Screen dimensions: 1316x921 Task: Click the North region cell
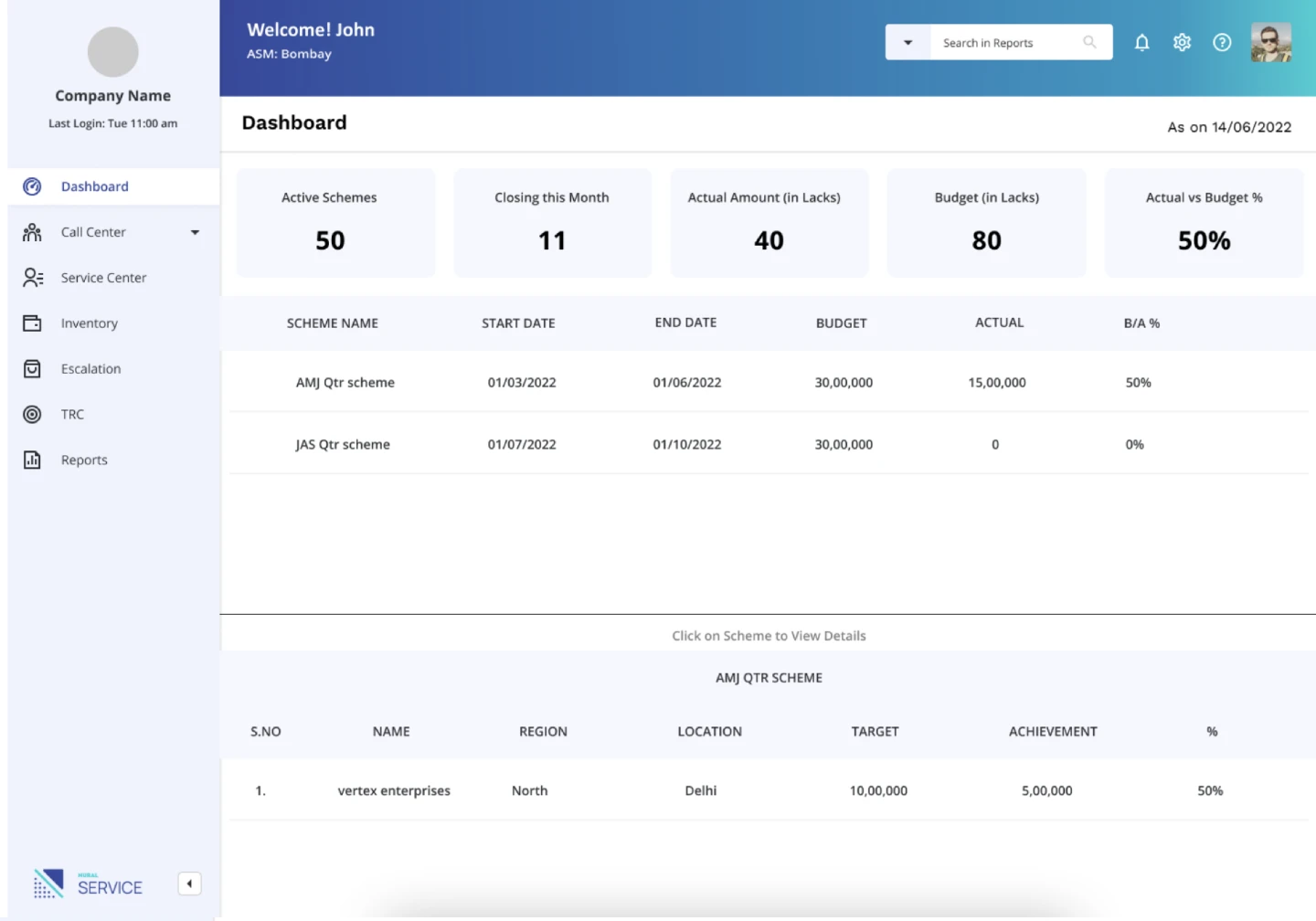530,790
